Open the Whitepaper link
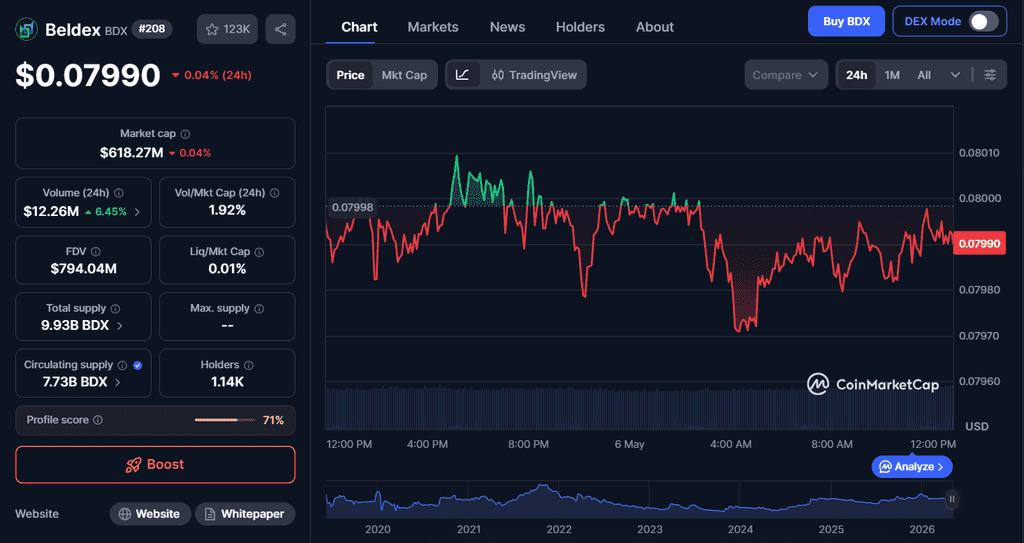 pos(245,514)
